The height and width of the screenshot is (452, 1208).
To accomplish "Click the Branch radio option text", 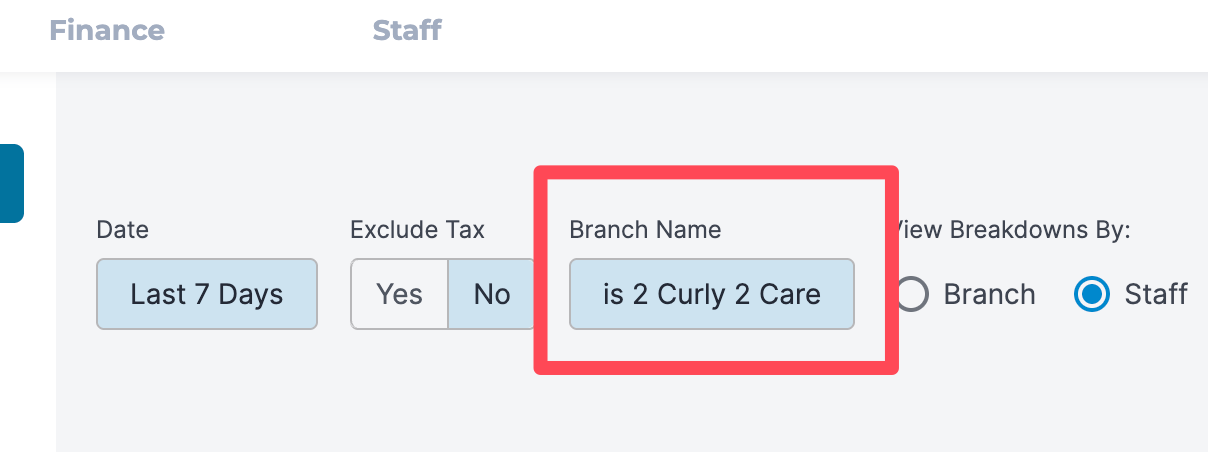I will [989, 294].
